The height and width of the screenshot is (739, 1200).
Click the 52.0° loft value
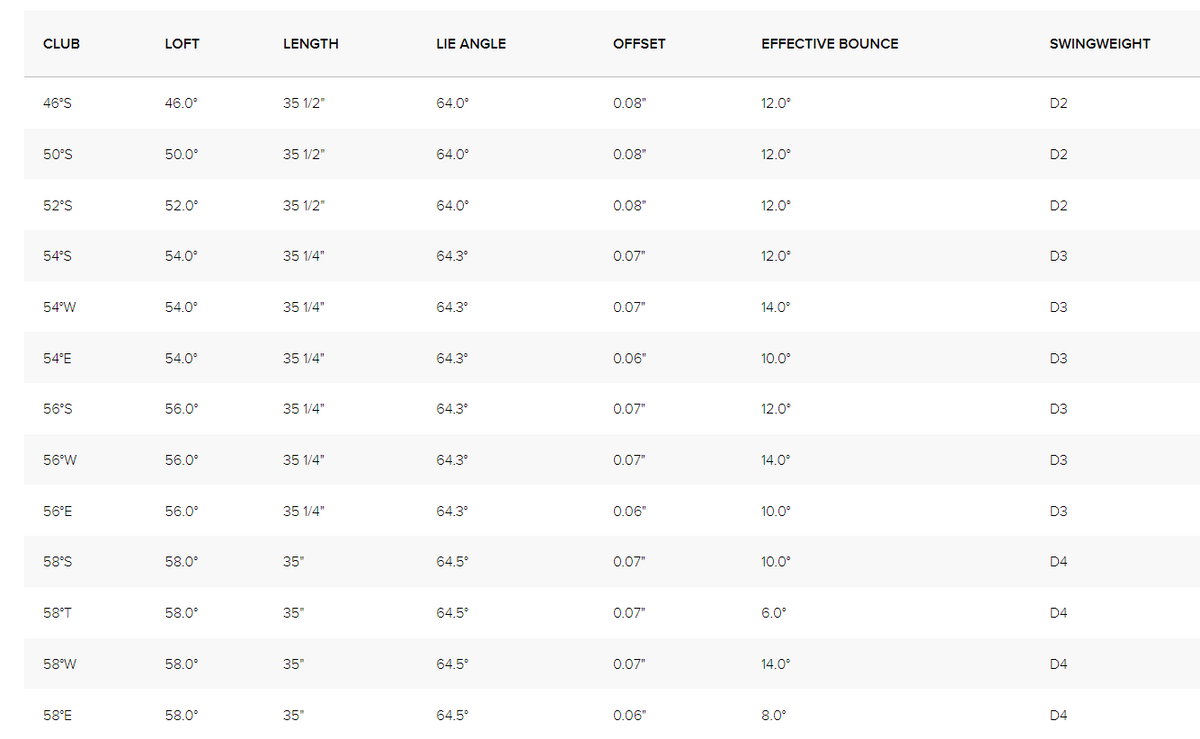[x=182, y=205]
